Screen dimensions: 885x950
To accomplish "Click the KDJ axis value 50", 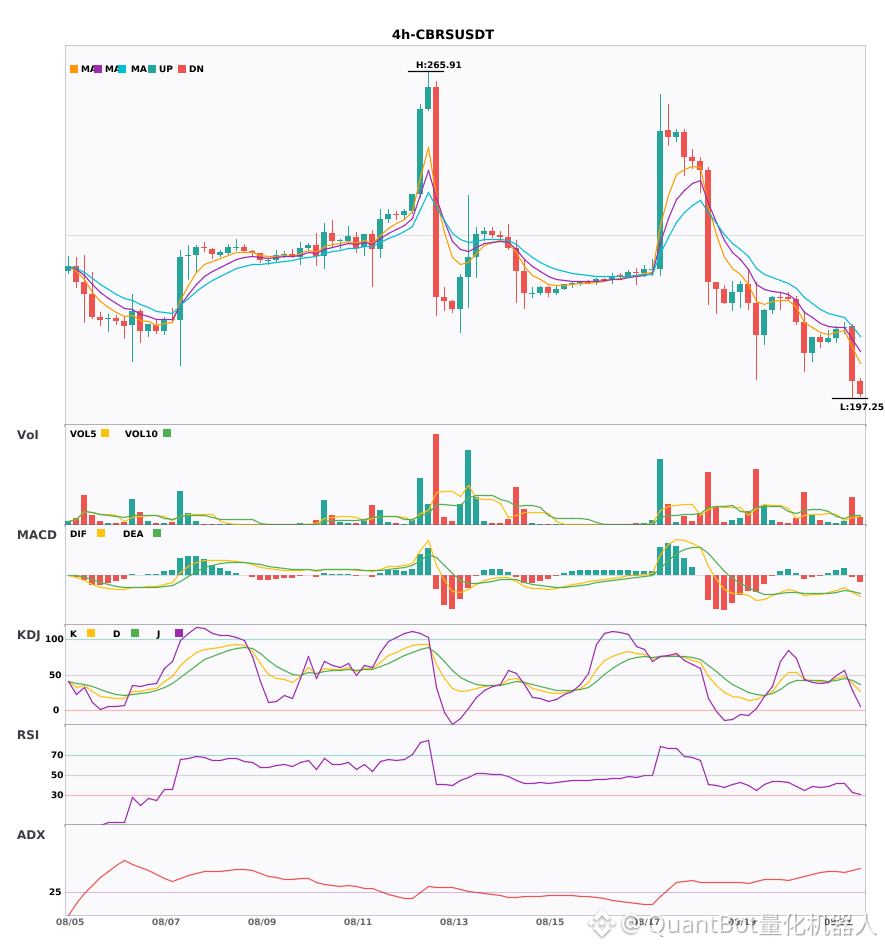I will click(x=55, y=674).
